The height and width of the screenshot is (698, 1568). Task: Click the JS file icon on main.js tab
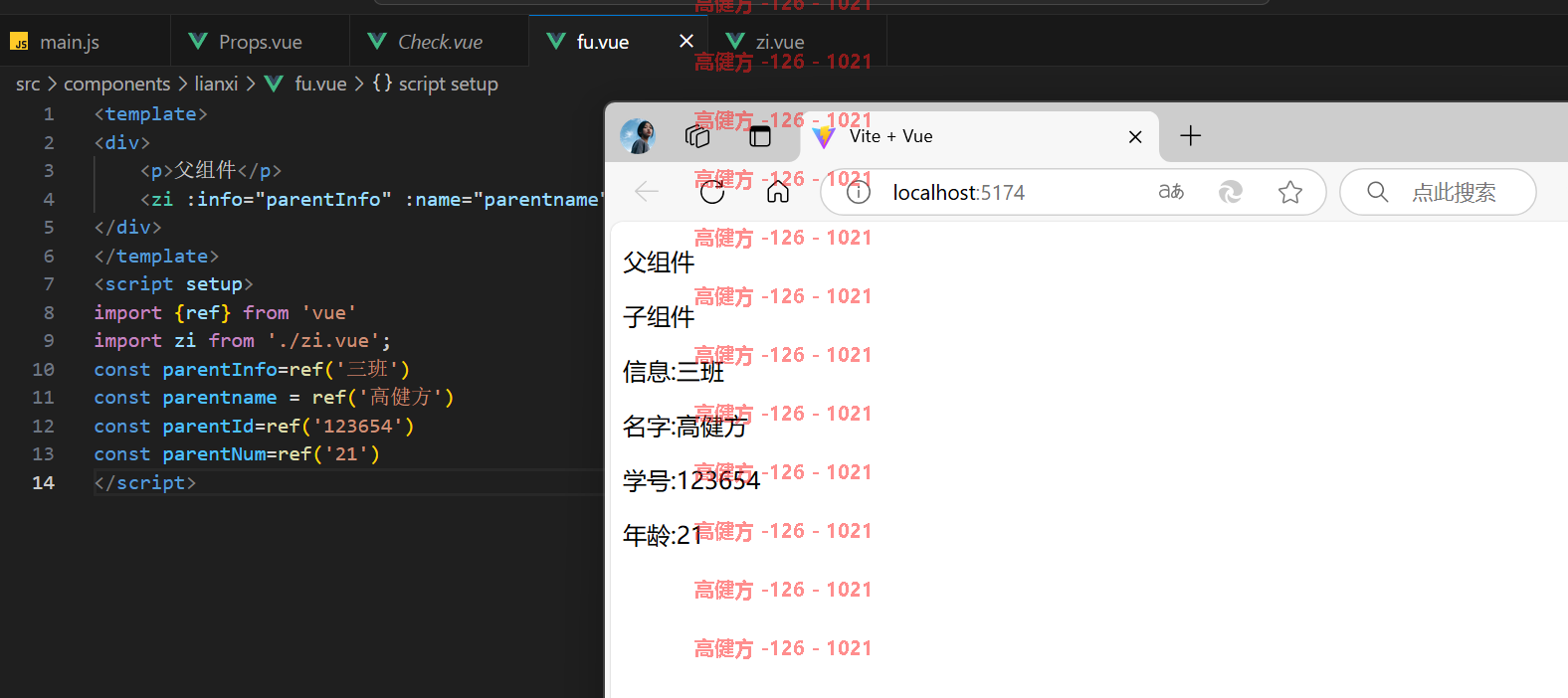click(x=19, y=42)
